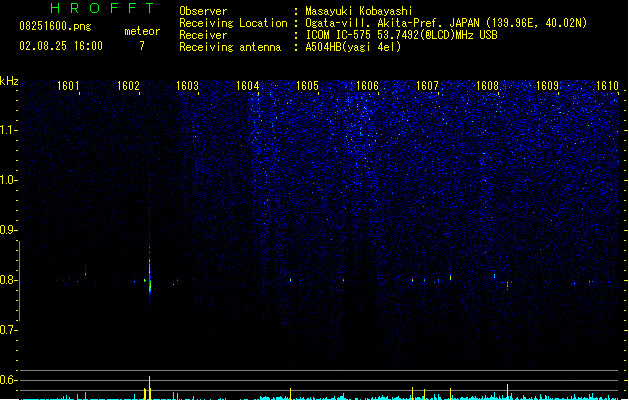Click the 1603 time marker
The width and height of the screenshot is (629, 400).
(x=187, y=86)
